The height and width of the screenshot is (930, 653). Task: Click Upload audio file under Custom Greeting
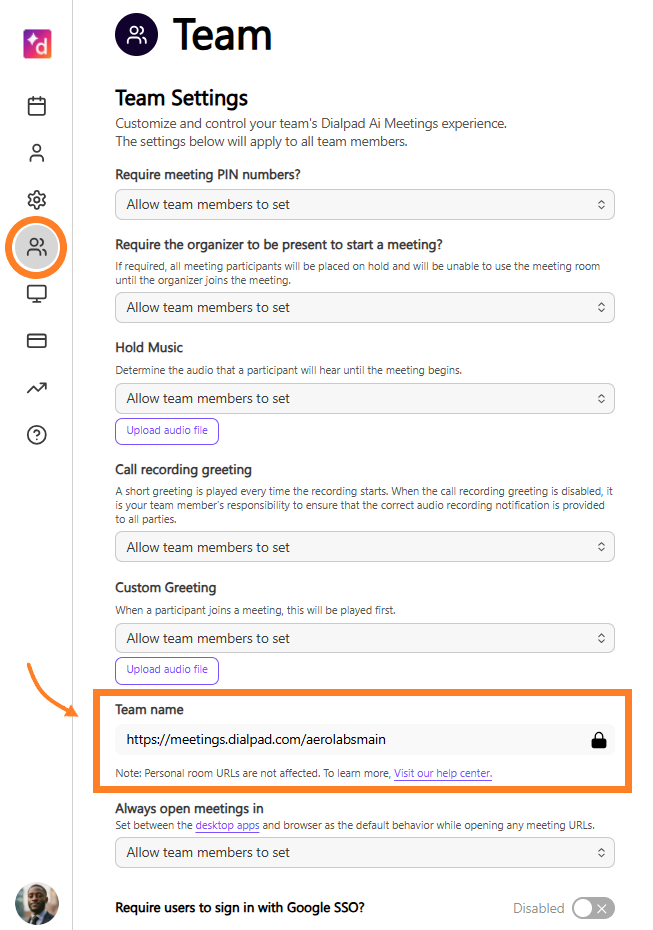(x=167, y=670)
